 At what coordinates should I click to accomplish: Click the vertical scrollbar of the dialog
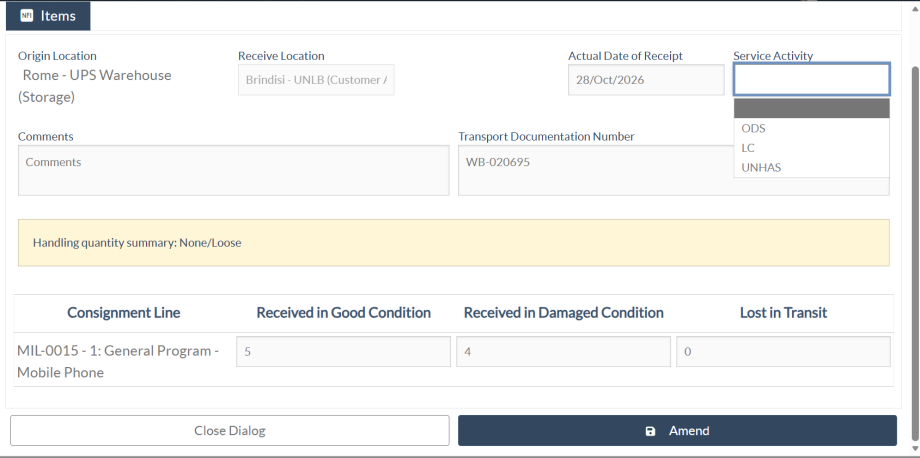click(x=915, y=252)
